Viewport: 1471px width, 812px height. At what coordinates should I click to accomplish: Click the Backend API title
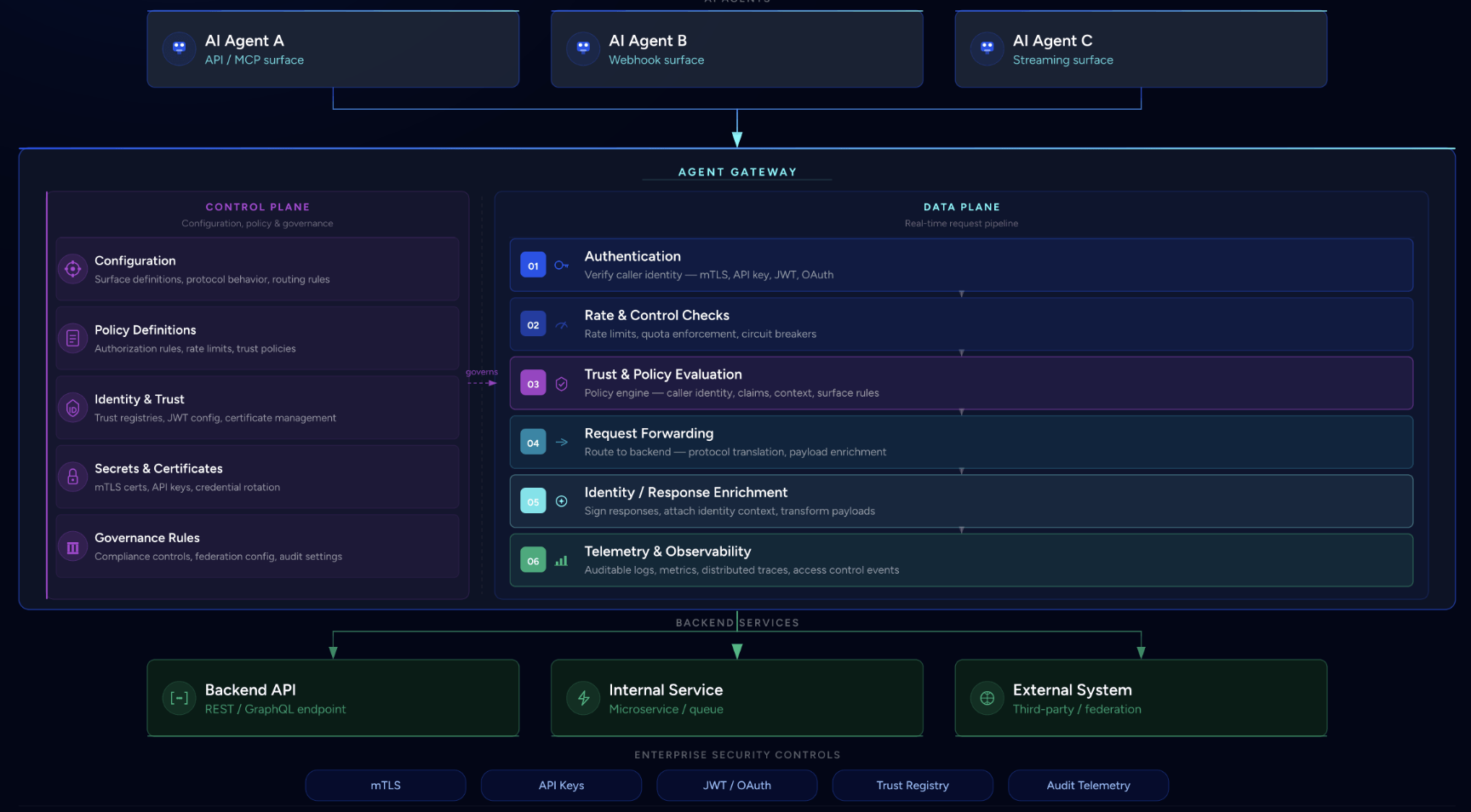coord(250,690)
